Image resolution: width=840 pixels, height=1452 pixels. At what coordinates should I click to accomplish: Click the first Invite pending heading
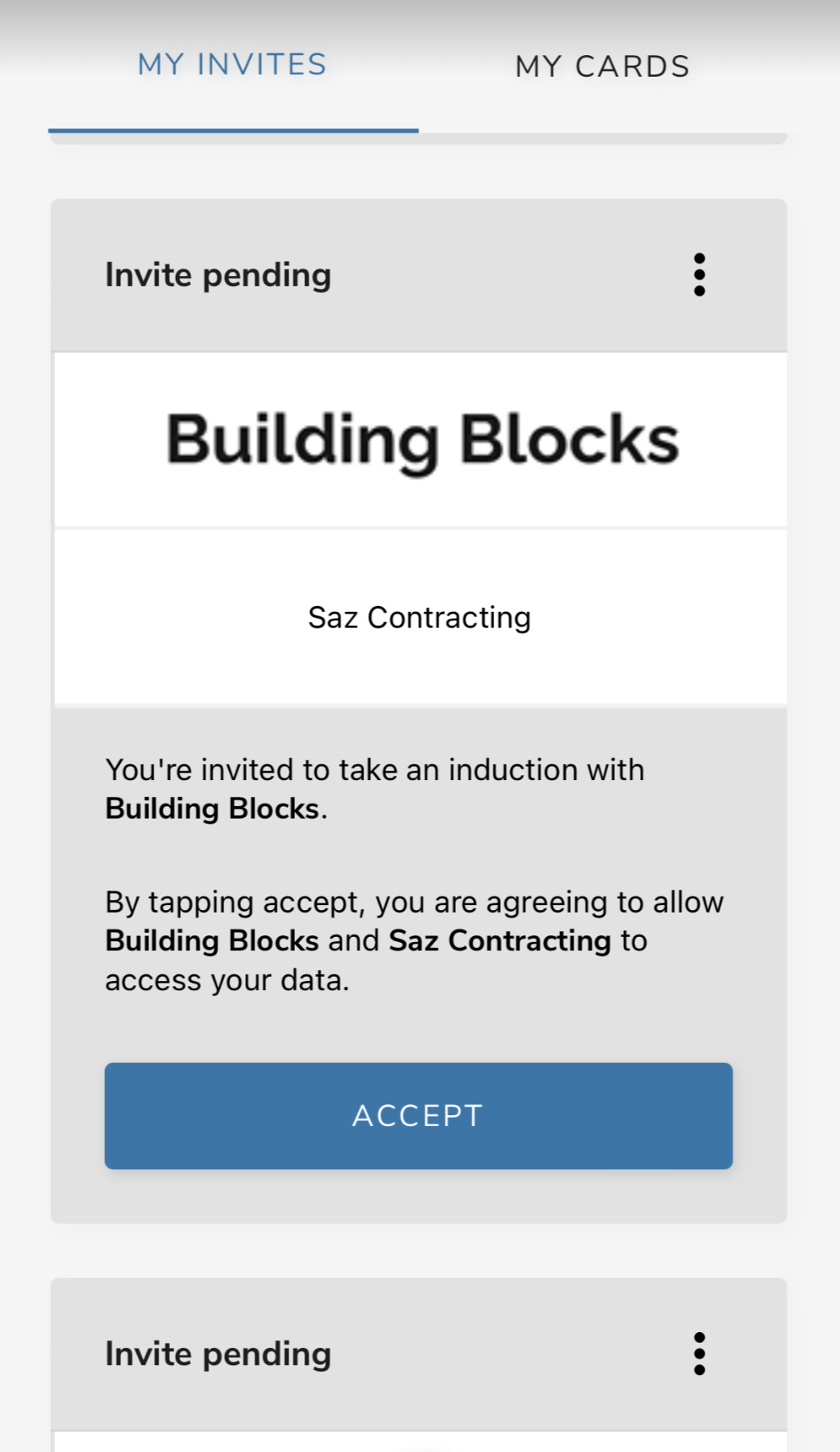pos(218,275)
